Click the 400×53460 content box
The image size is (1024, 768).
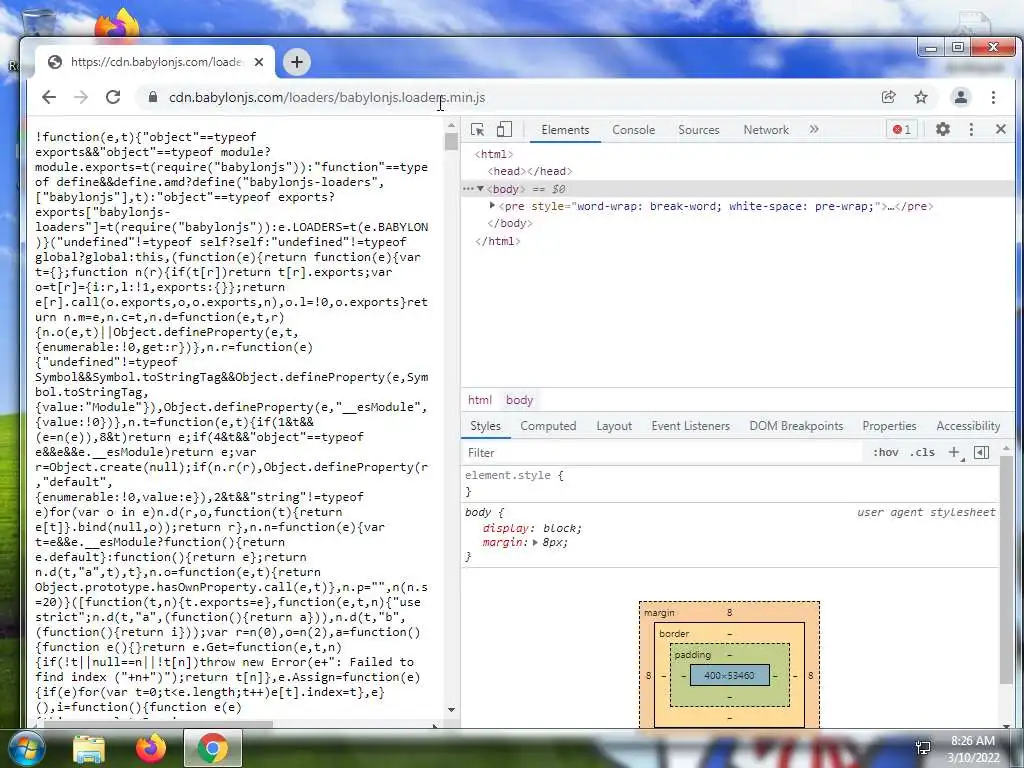coord(729,675)
